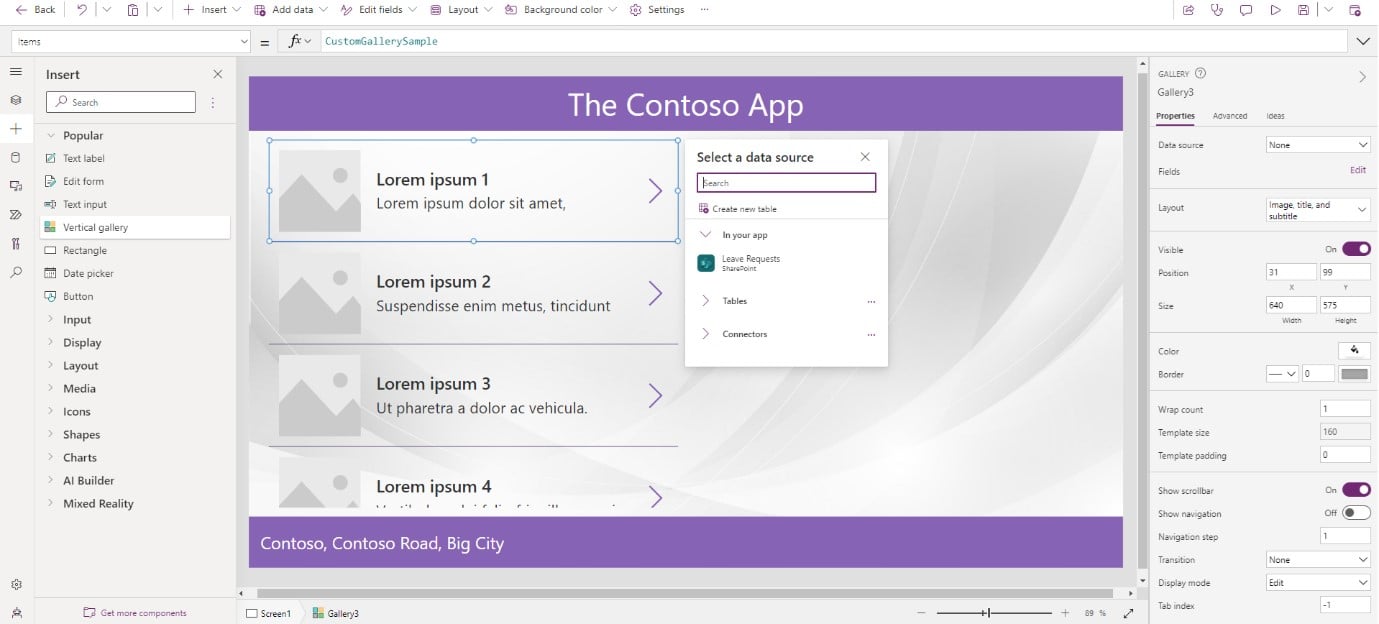Screen dimensions: 1379x624
Task: Open the more options ellipsis in toolbar
Action: pos(704,10)
